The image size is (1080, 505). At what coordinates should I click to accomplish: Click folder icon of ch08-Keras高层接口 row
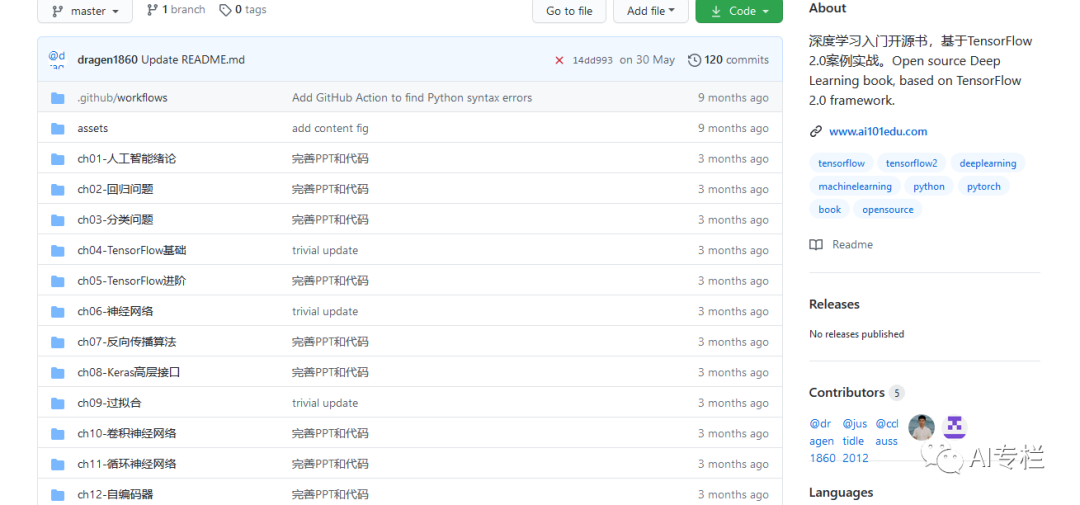58,373
